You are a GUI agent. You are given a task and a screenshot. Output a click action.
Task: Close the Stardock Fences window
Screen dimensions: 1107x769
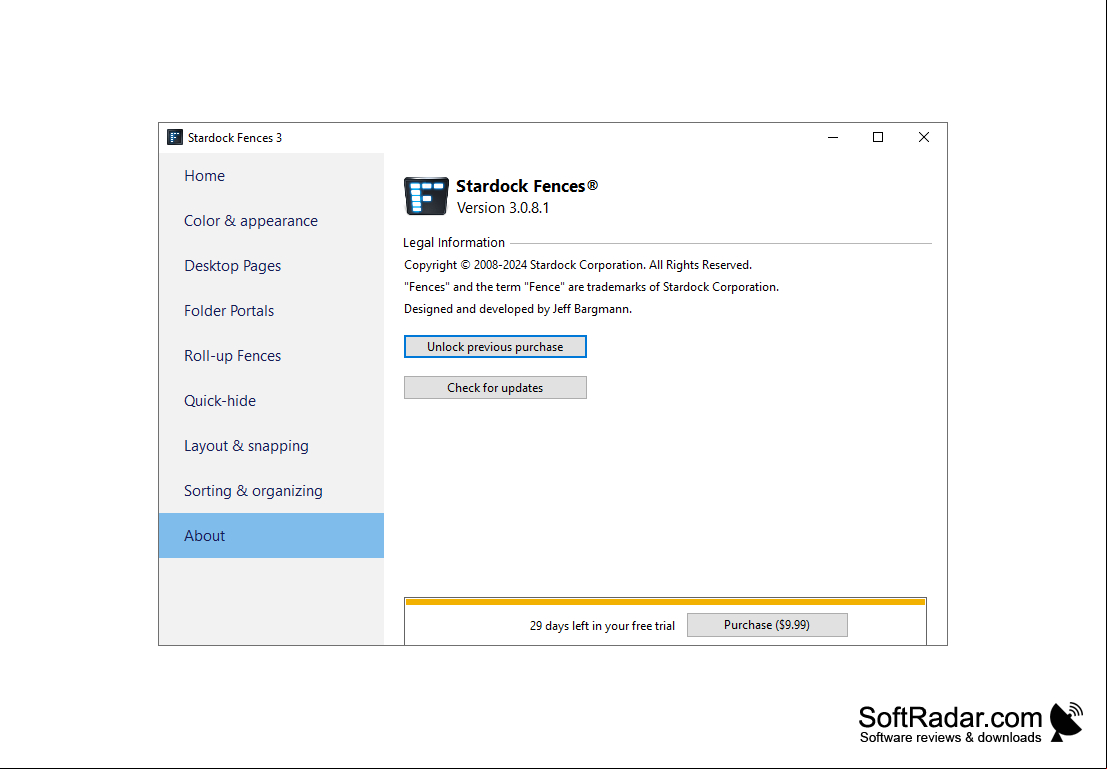click(923, 137)
